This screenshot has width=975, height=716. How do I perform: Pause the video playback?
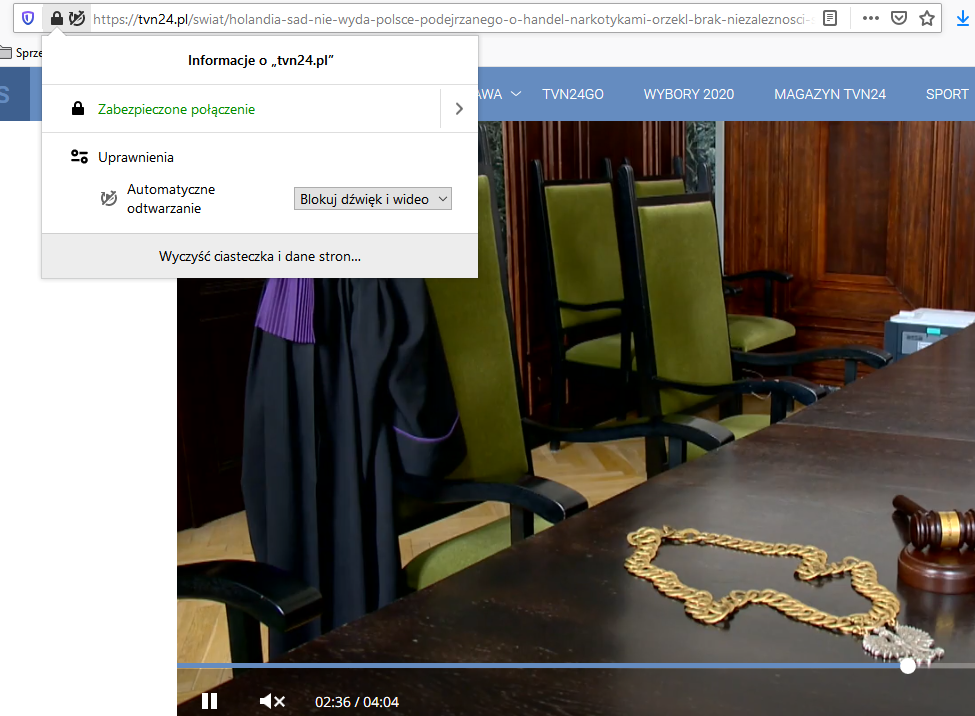tap(209, 701)
